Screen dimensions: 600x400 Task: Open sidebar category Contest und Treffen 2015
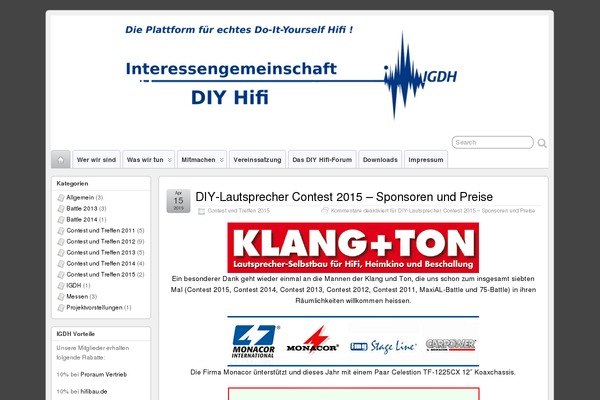point(101,275)
